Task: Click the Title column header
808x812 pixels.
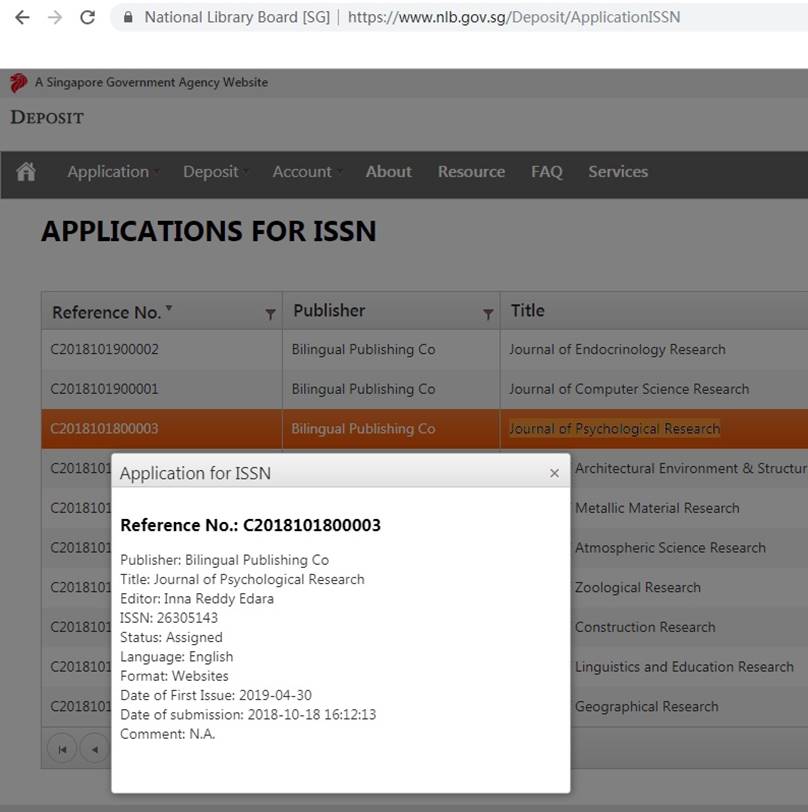Action: tap(527, 311)
